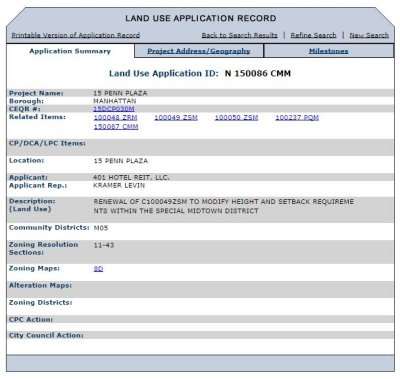Image resolution: width=400 pixels, height=379 pixels.
Task: Select applicant rep KRAMER LEVIN
Action: tap(119, 185)
